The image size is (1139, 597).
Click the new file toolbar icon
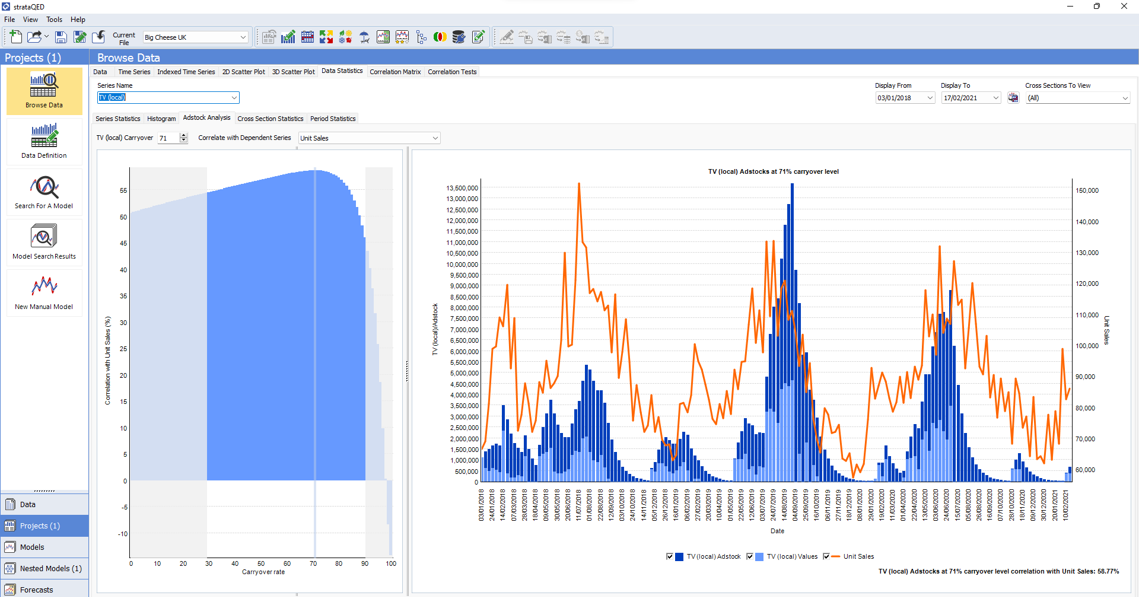(15, 37)
